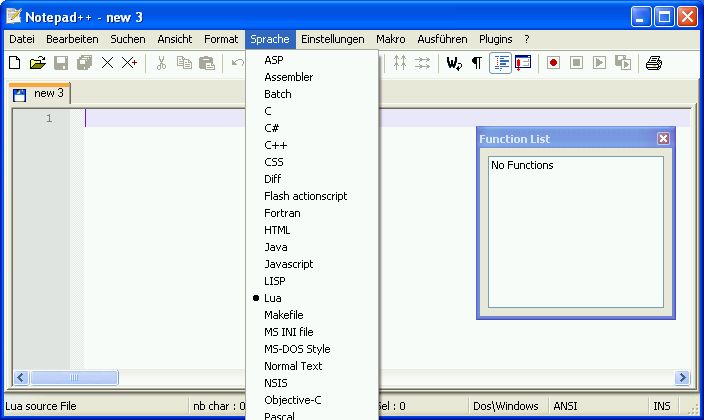Viewport: 704px width, 420px height.
Task: Click horizontal scrollbar right arrow
Action: [x=682, y=377]
